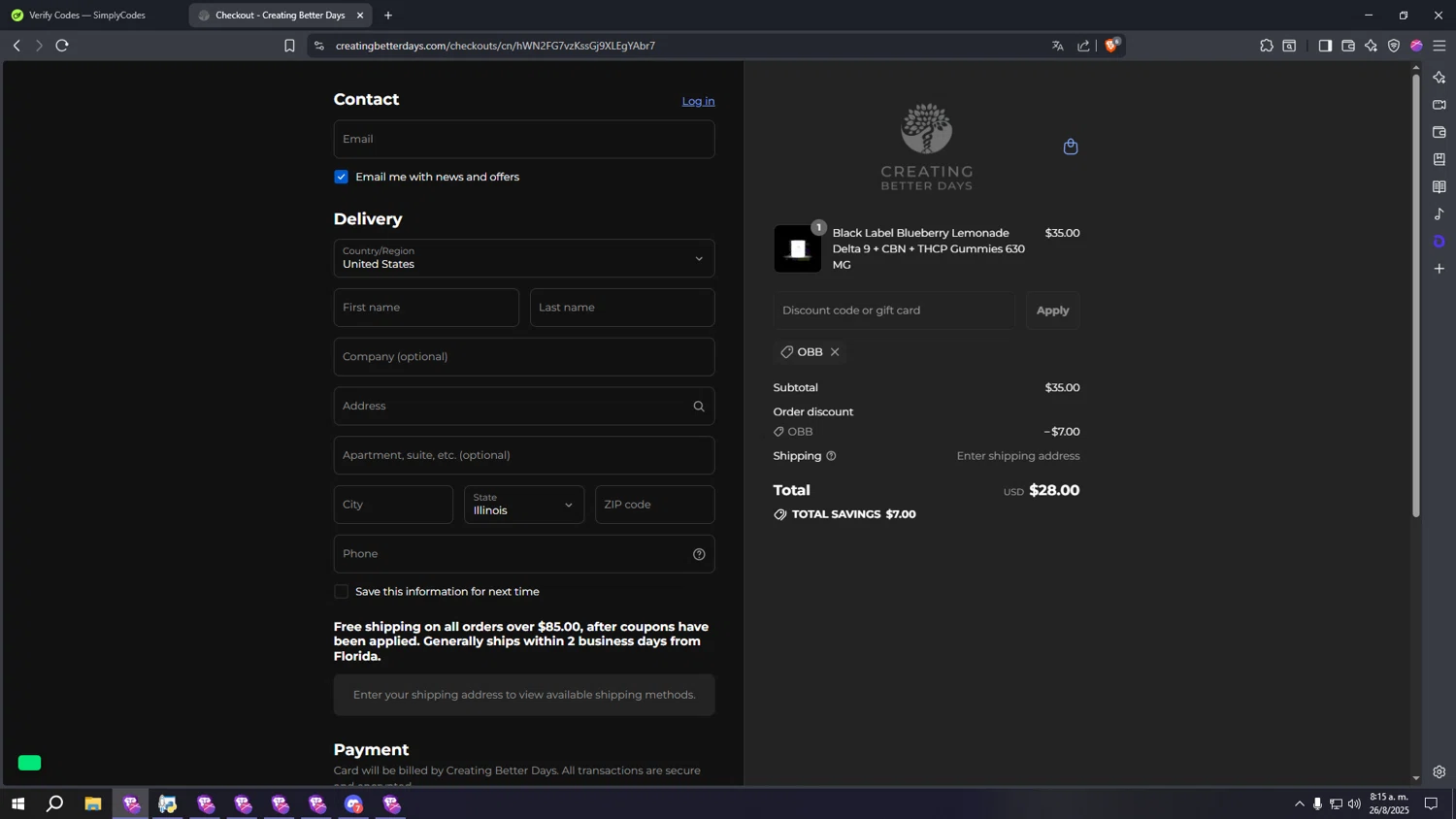1456x819 pixels.
Task: Open Brave Wallet icon in toolbar
Action: 1348,46
